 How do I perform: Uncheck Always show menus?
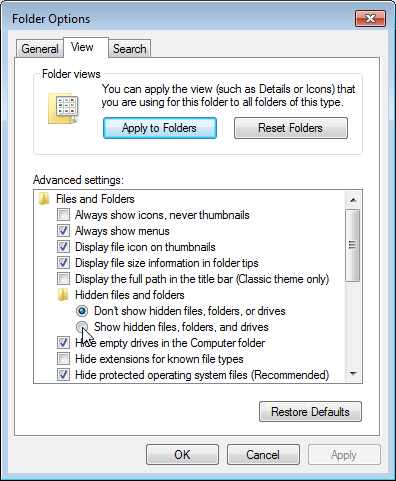(x=63, y=231)
